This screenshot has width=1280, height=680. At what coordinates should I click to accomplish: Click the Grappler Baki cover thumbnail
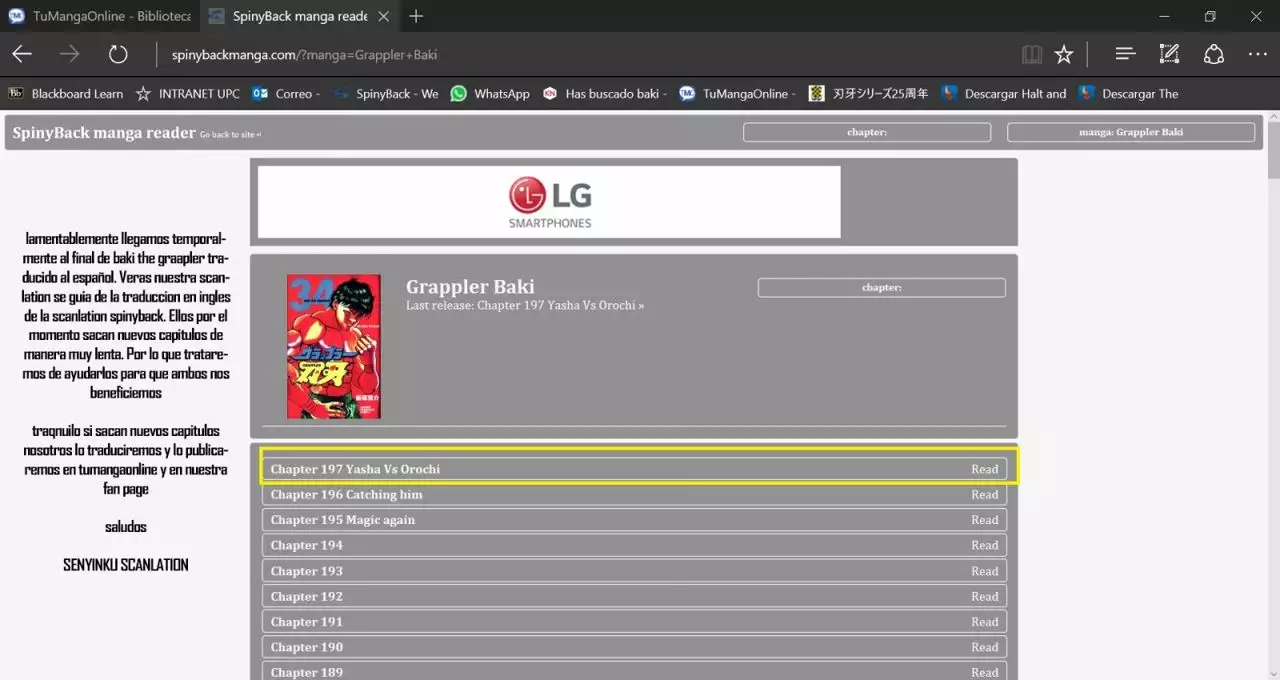click(333, 346)
